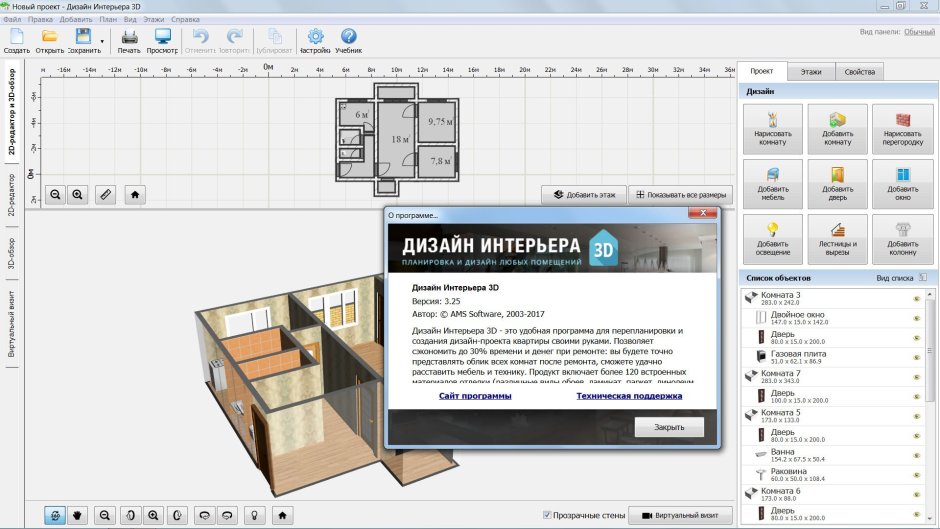Click Добавить колонну column tool
This screenshot has height=529, width=940.
click(x=903, y=239)
